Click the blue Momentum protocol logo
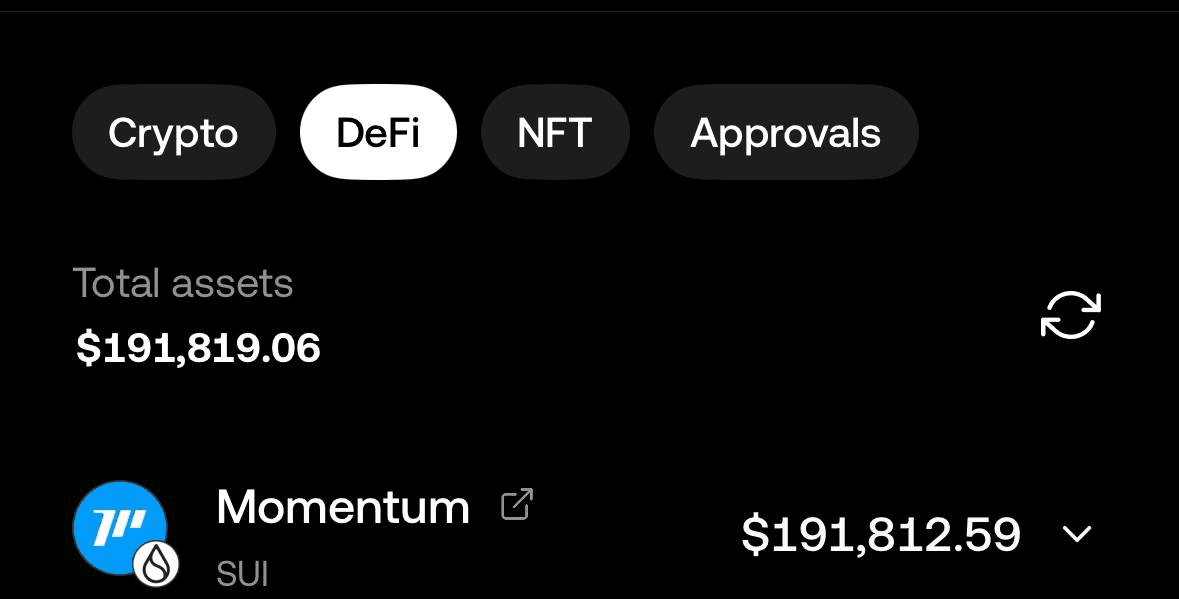The height and width of the screenshot is (599, 1179). pos(120,528)
